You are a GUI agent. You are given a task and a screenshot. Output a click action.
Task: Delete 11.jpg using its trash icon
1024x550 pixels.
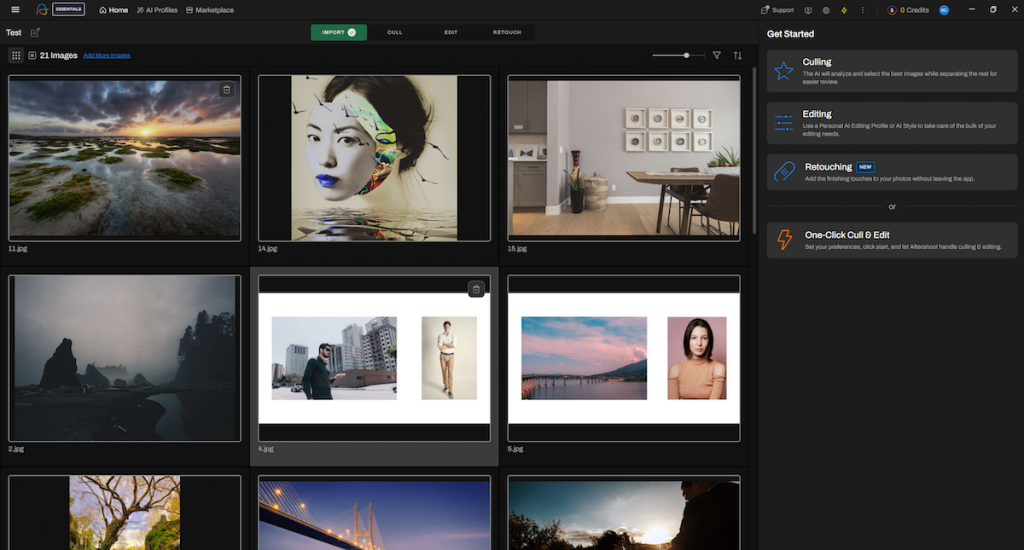click(227, 89)
